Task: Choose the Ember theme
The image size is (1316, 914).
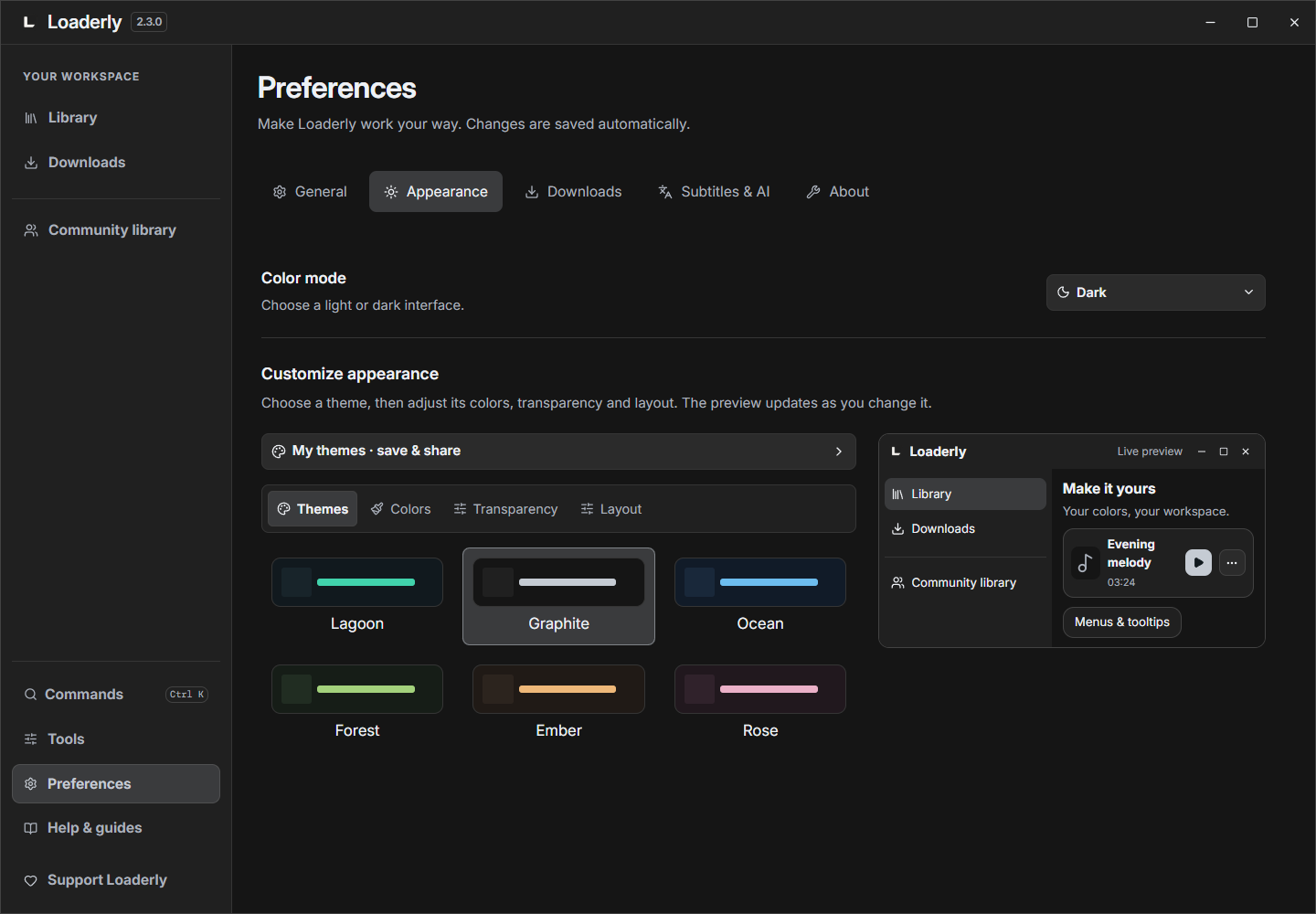Action: pos(558,704)
